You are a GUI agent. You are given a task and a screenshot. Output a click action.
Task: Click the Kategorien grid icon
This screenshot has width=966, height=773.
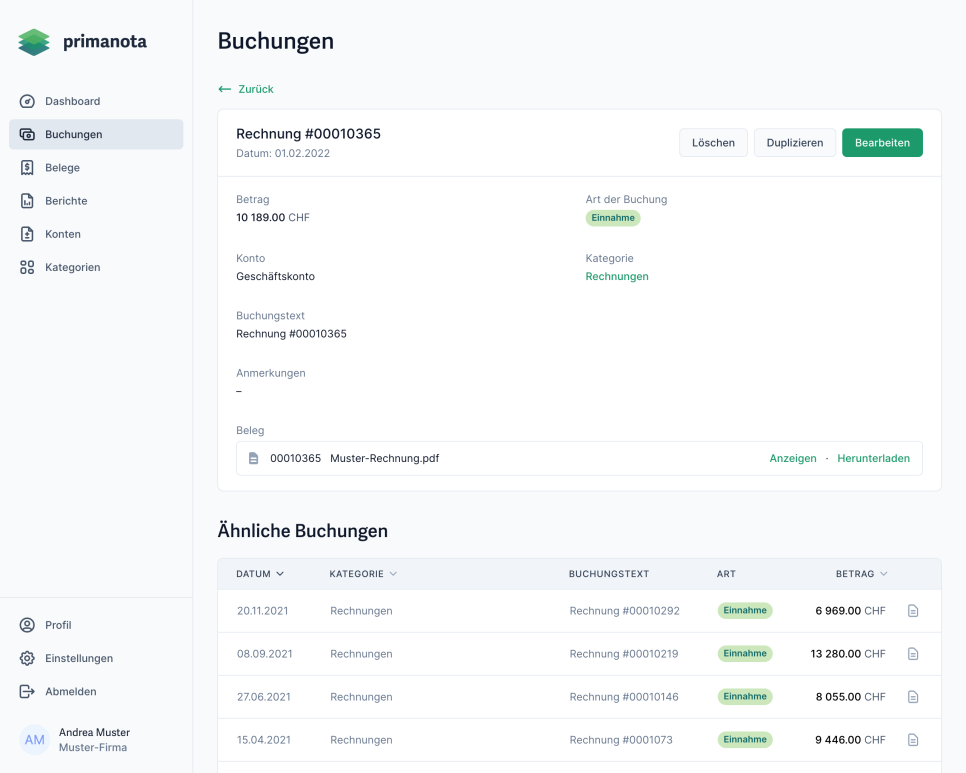[x=27, y=267]
